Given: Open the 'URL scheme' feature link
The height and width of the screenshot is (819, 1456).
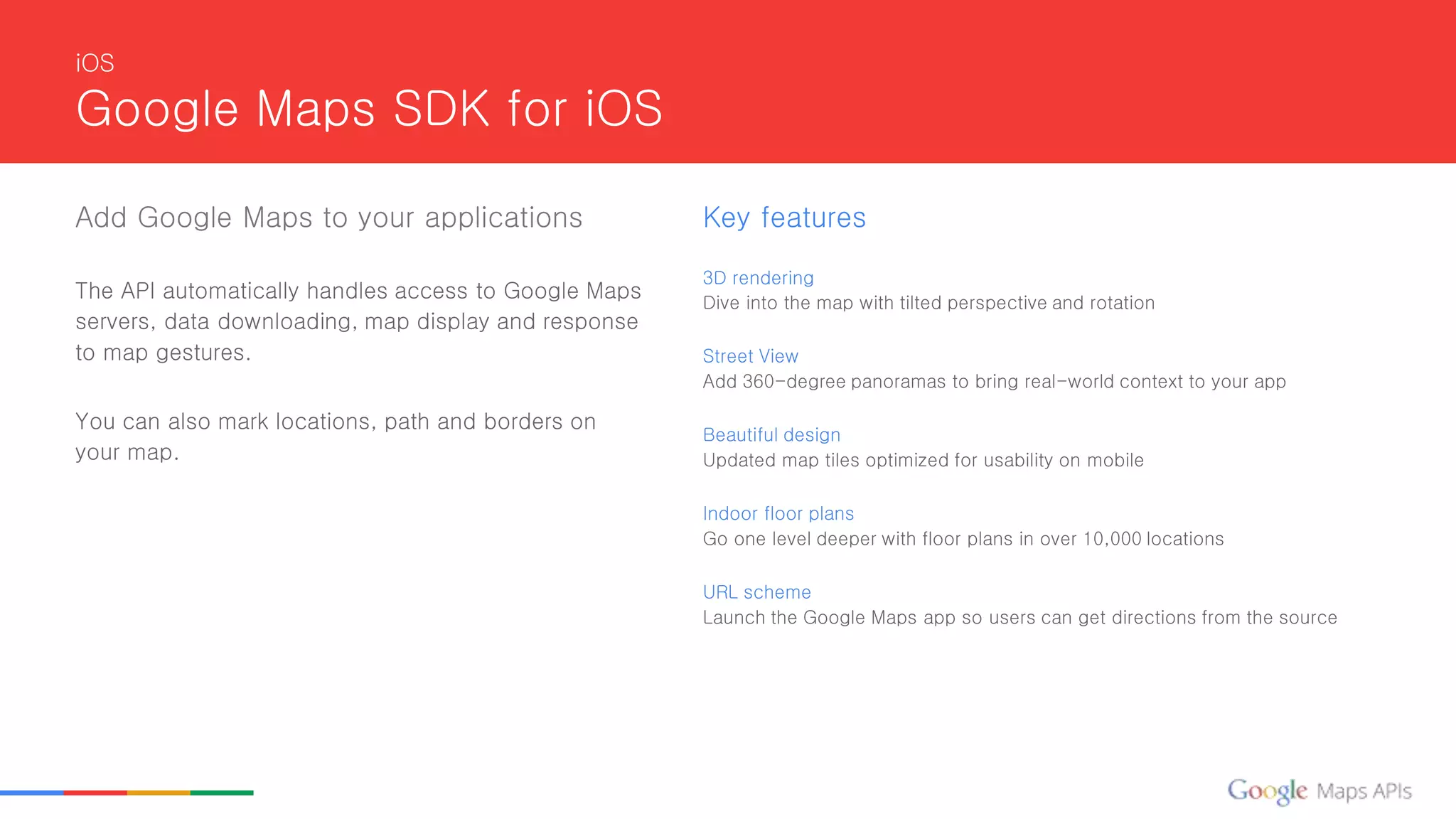Looking at the screenshot, I should (756, 592).
